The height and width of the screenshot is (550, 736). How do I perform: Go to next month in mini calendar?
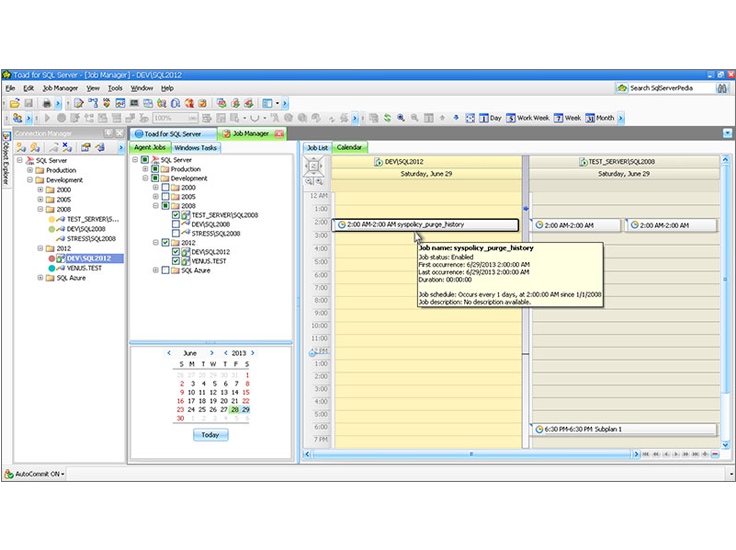[x=212, y=353]
